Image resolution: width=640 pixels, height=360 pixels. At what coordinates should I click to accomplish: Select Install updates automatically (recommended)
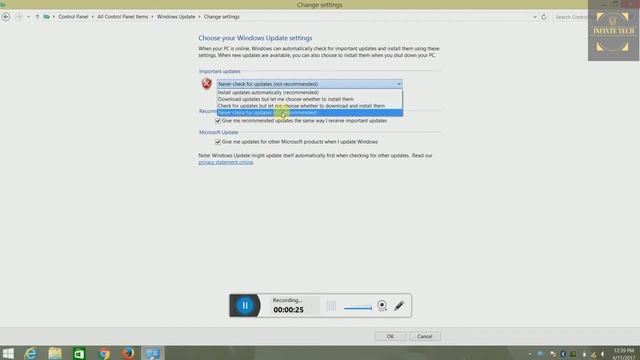click(x=310, y=92)
